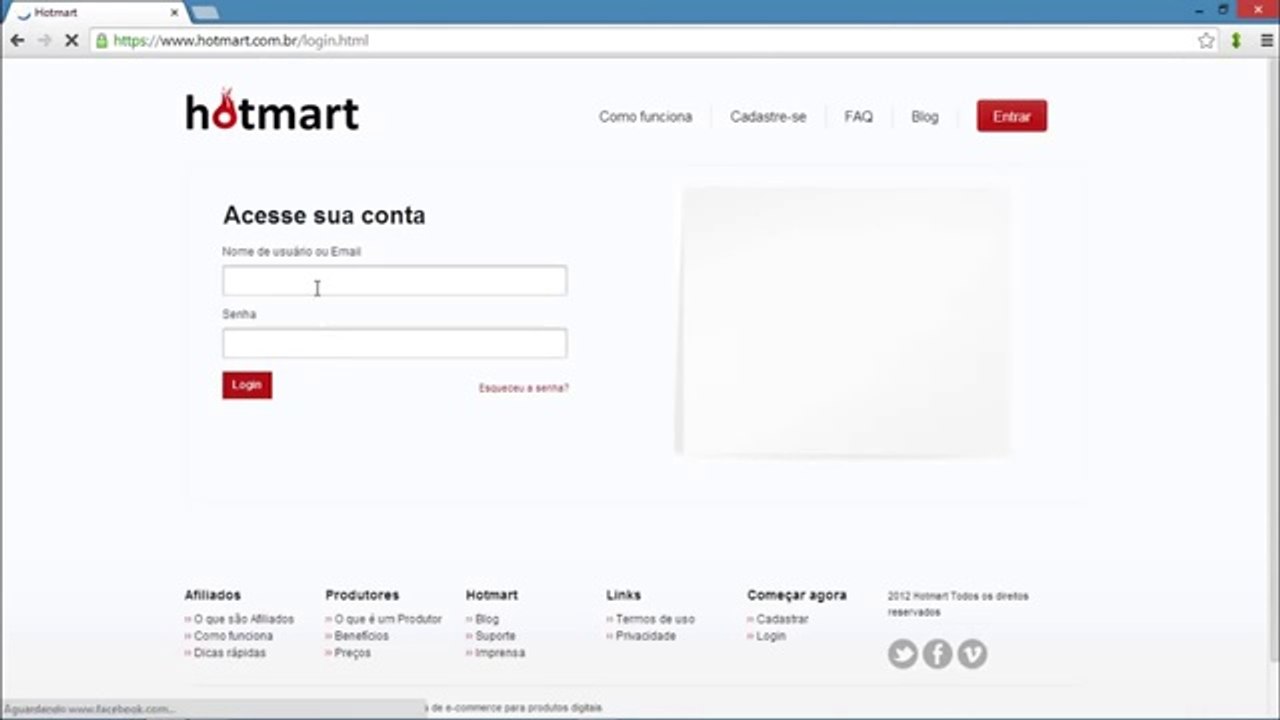Click the red Login button

click(x=247, y=385)
